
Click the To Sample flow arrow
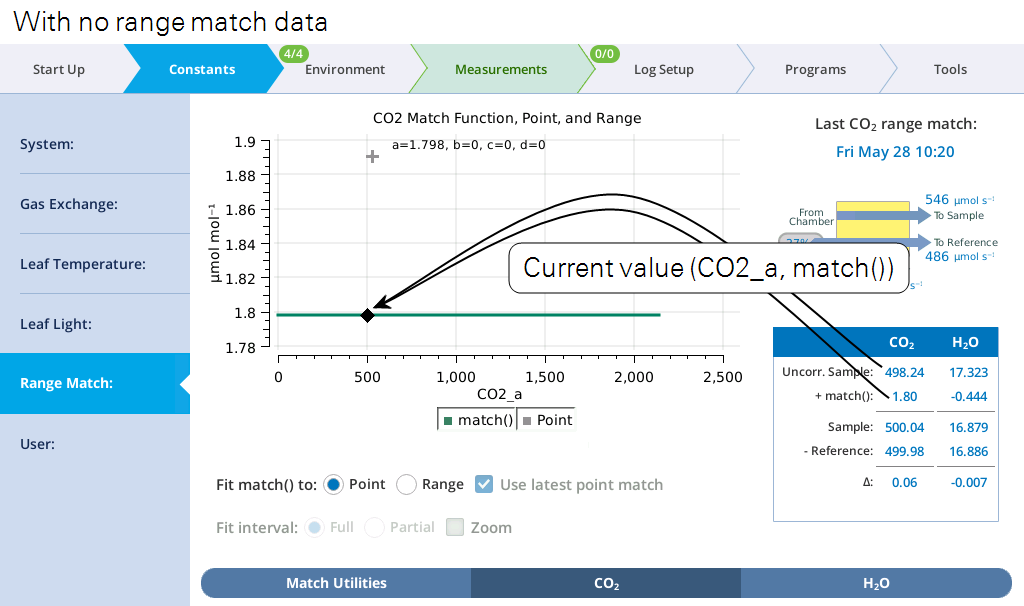coord(883,215)
